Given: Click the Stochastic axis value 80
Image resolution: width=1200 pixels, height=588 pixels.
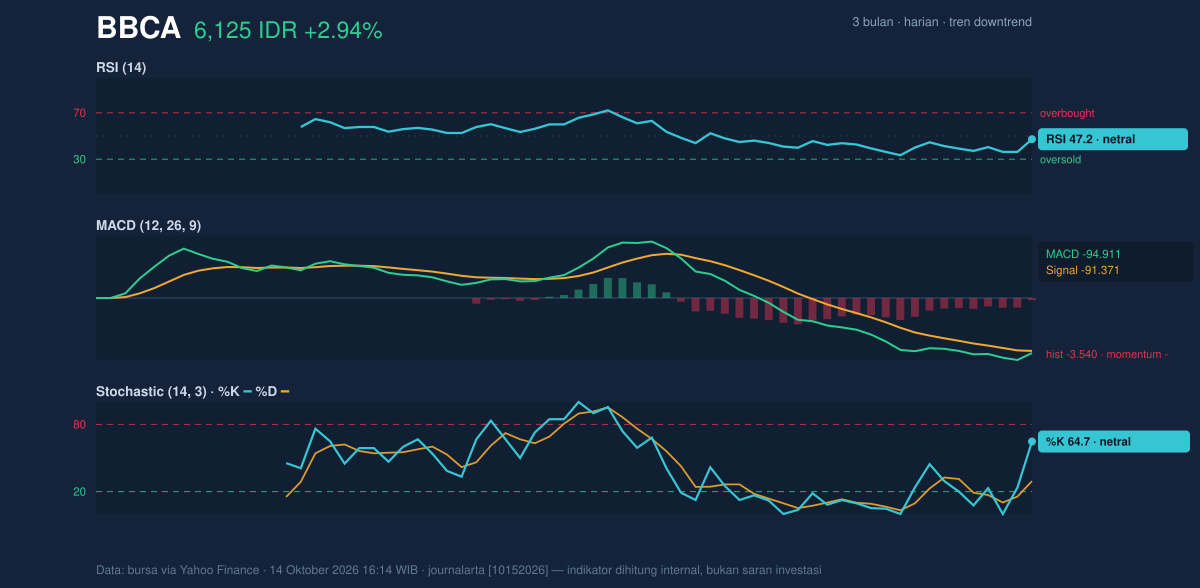Looking at the screenshot, I should click(79, 425).
